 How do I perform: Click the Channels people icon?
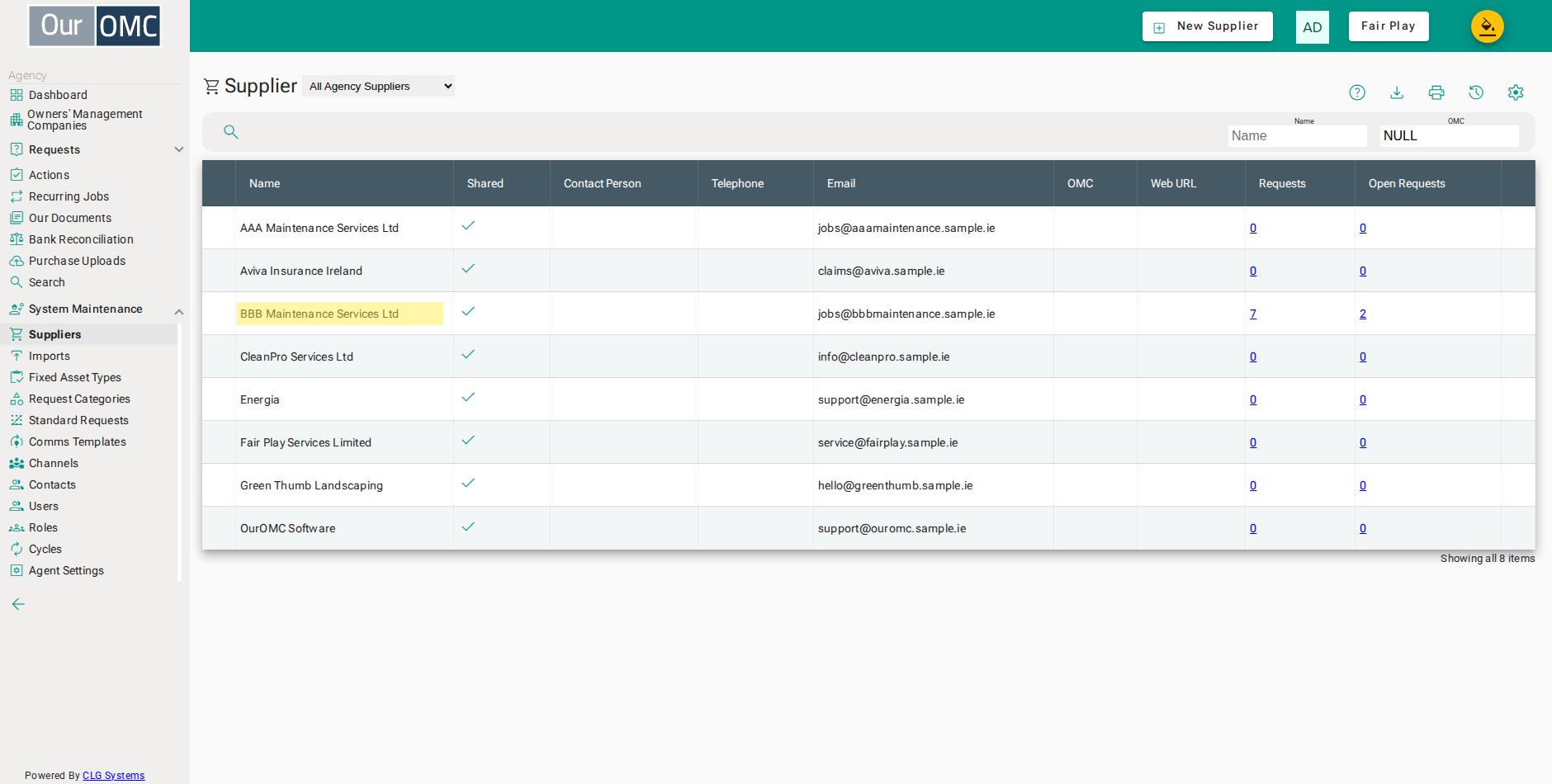[17, 464]
